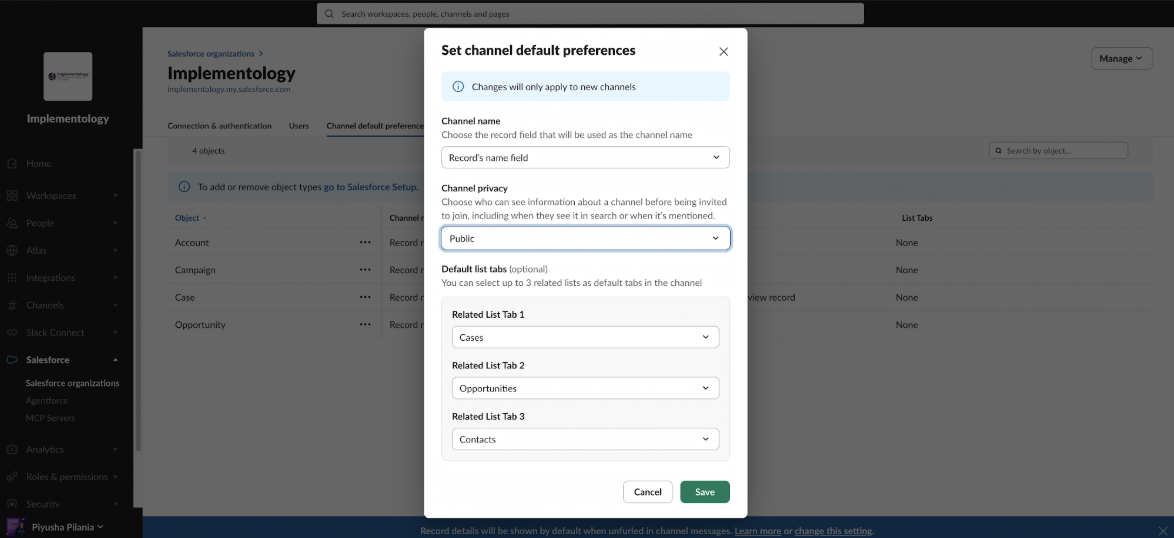Cancel the preferences dialog
The height and width of the screenshot is (538, 1174).
pos(648,492)
